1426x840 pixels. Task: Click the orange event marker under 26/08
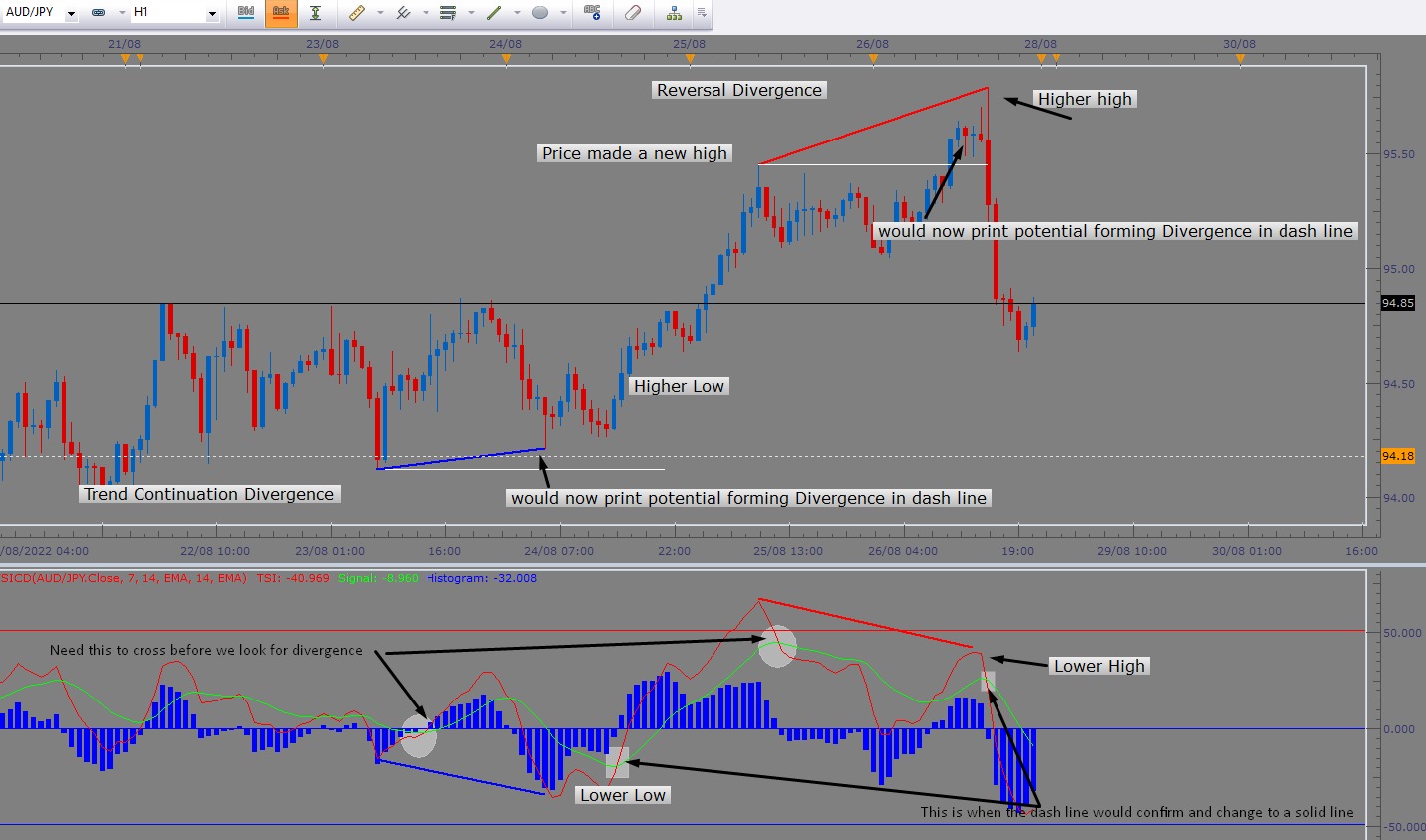coord(873,60)
